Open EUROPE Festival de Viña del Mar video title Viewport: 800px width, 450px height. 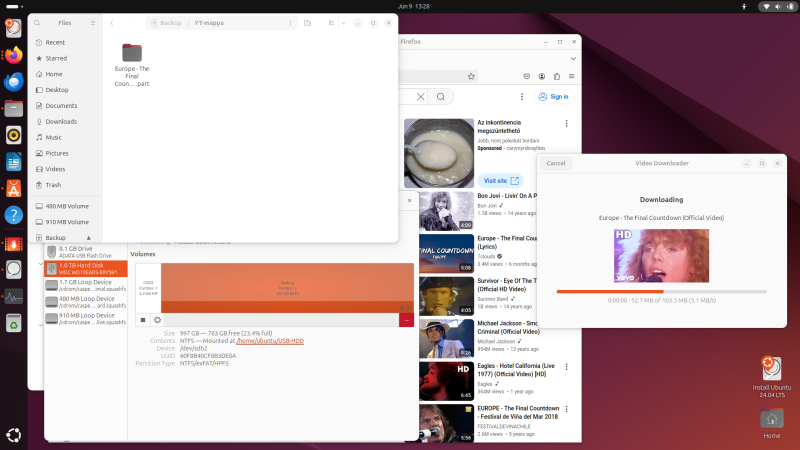click(x=518, y=412)
